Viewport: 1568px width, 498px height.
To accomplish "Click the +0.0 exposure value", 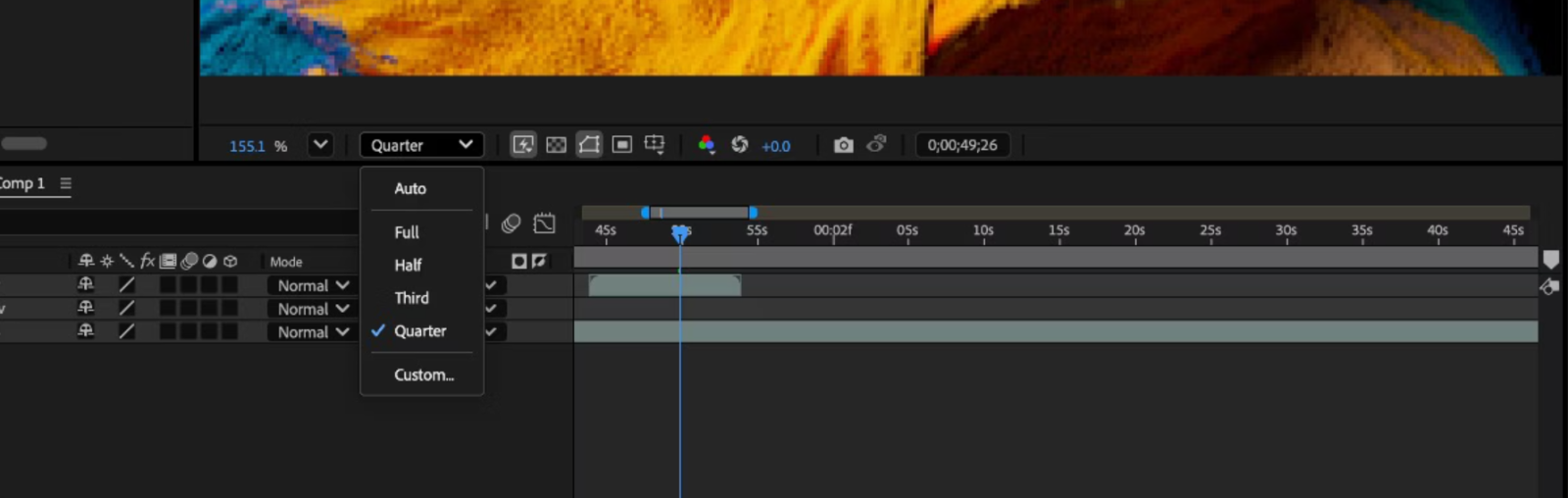I will 775,146.
